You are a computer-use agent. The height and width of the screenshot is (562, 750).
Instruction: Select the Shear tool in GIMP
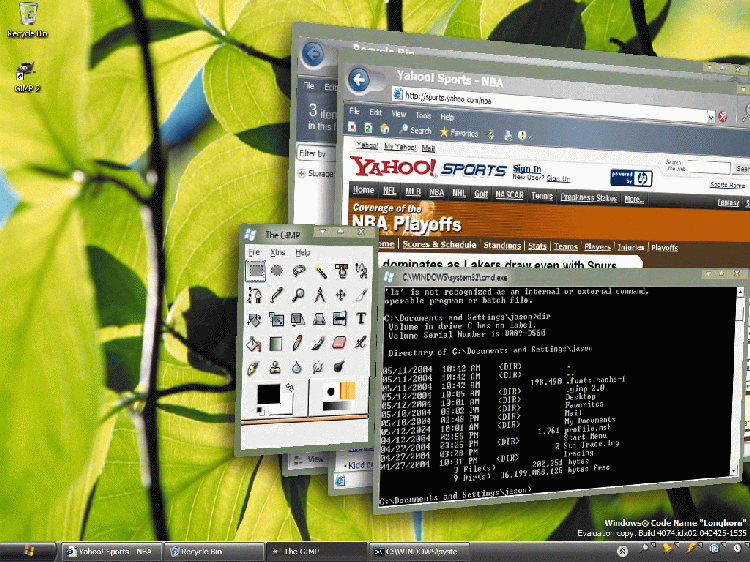click(298, 319)
